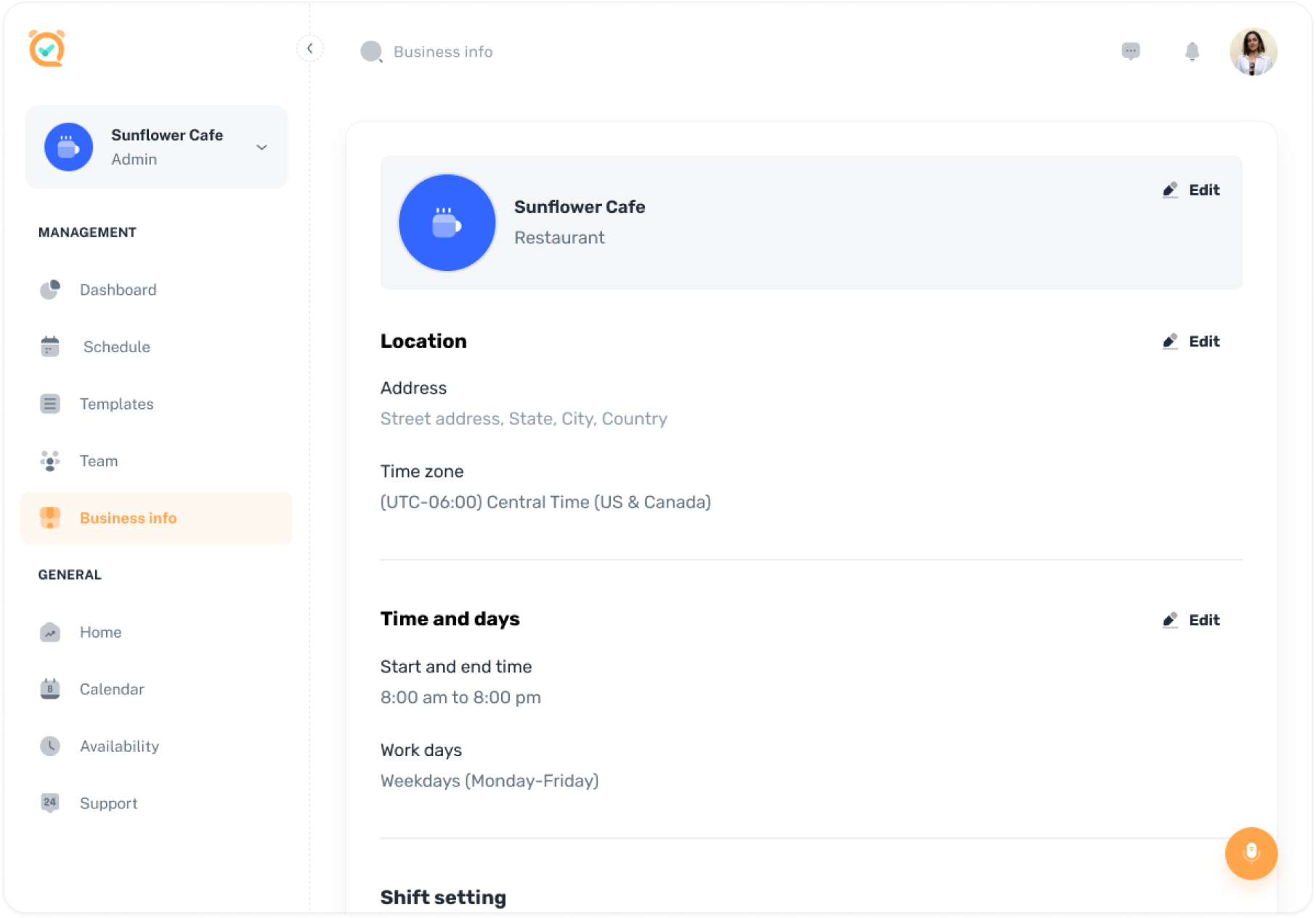1316x918 pixels.
Task: Expand the Sunflower Cafe workspace dropdown
Action: pos(261,147)
